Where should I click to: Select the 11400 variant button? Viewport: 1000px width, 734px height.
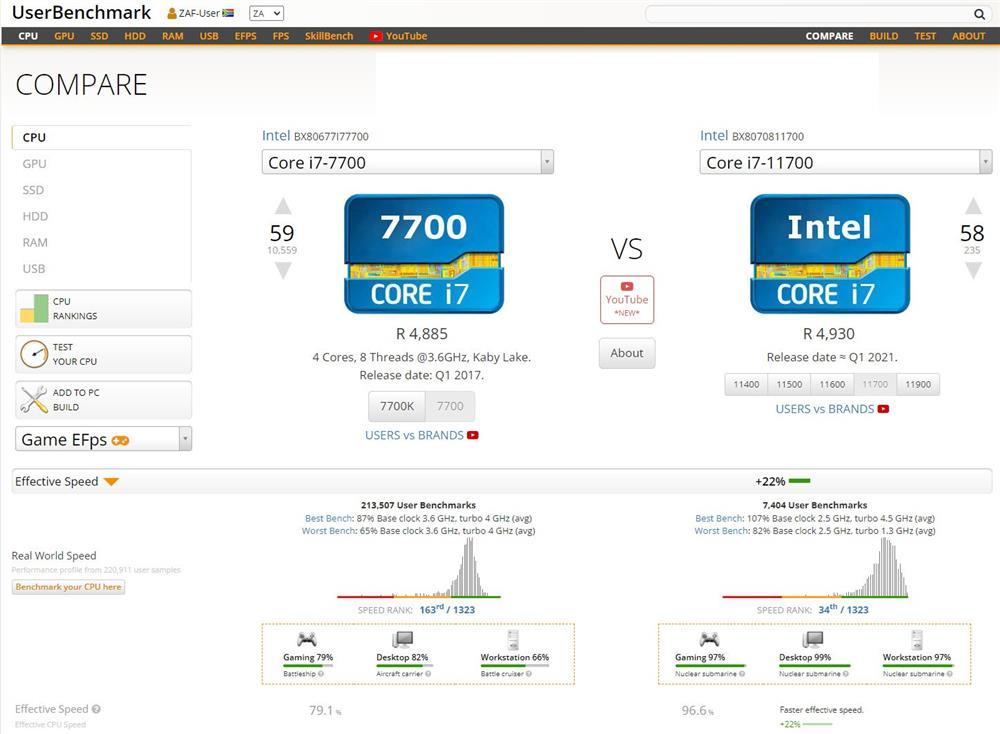(746, 384)
